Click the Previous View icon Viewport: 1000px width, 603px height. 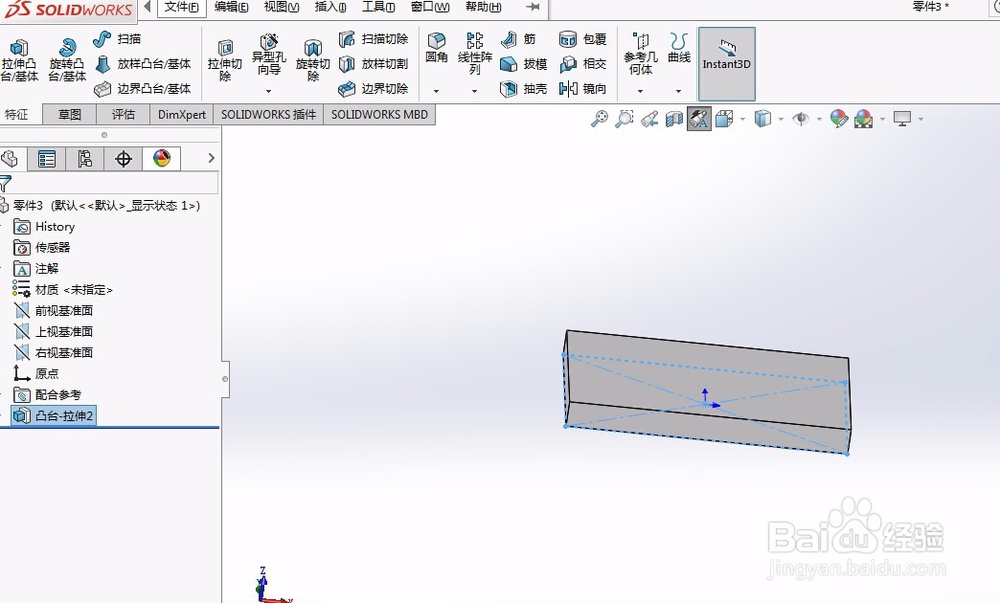(649, 119)
